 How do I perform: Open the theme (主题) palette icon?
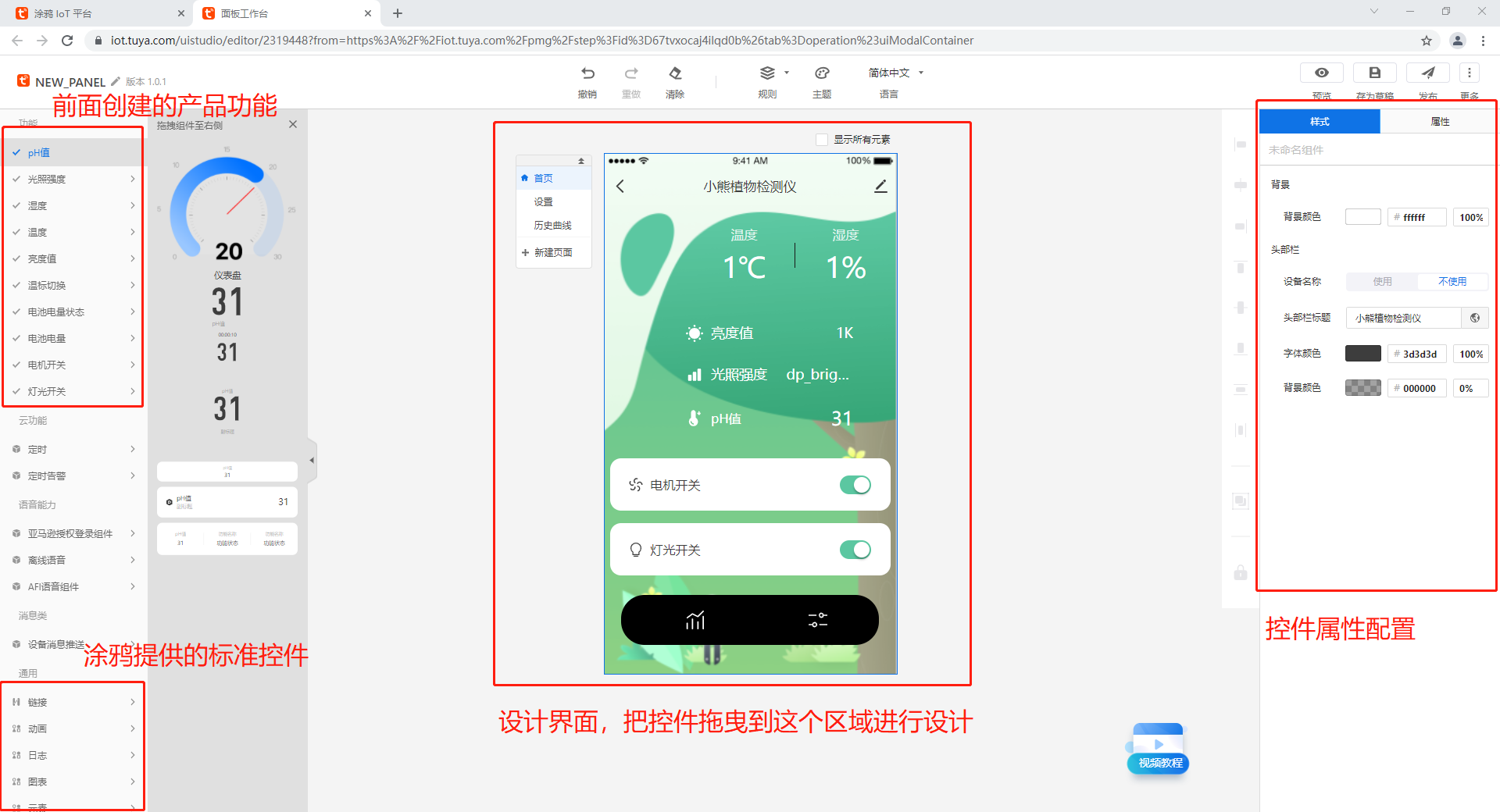tap(822, 73)
